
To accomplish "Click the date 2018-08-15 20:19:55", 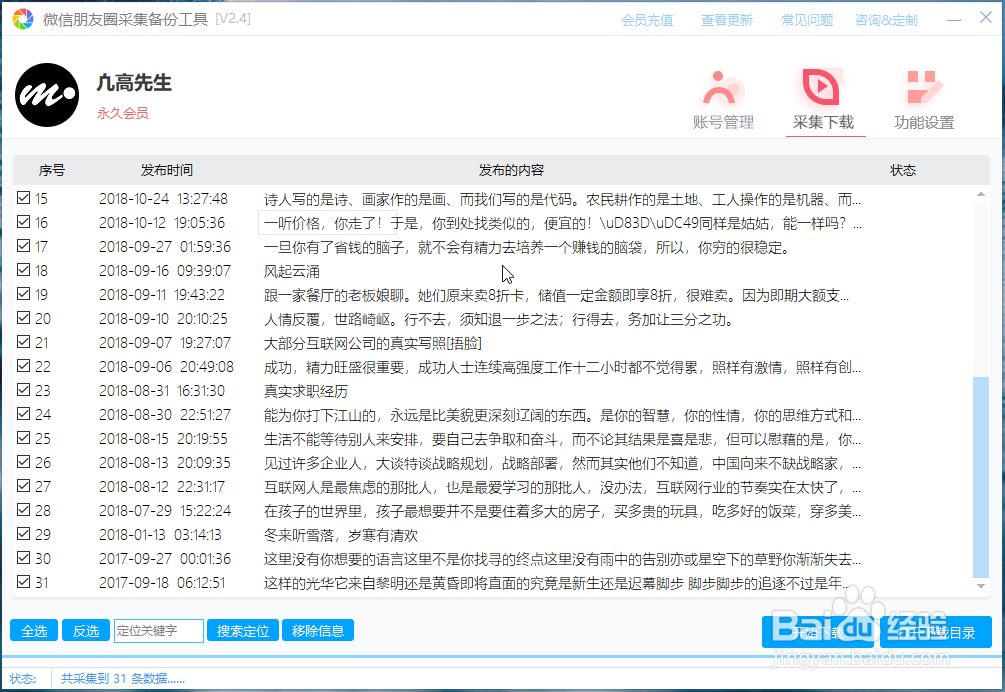I will coord(163,439).
